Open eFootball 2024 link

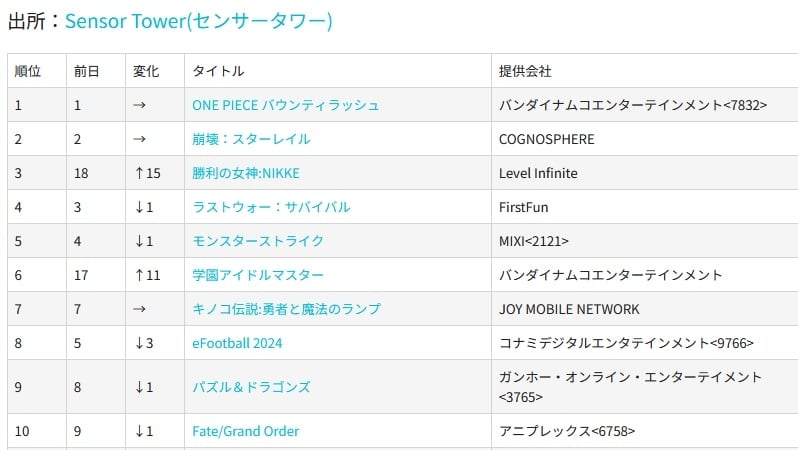tap(237, 343)
